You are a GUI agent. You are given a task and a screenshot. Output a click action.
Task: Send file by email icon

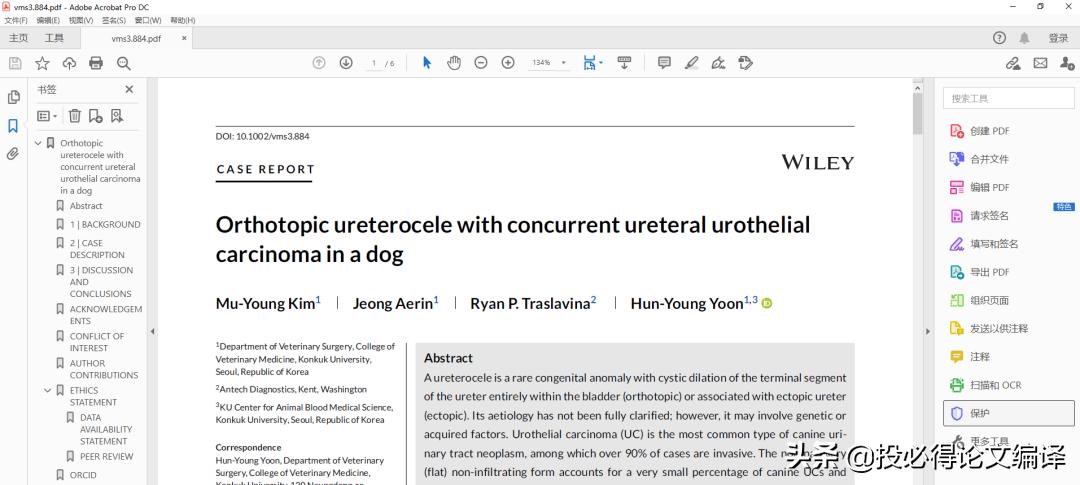pos(1040,63)
